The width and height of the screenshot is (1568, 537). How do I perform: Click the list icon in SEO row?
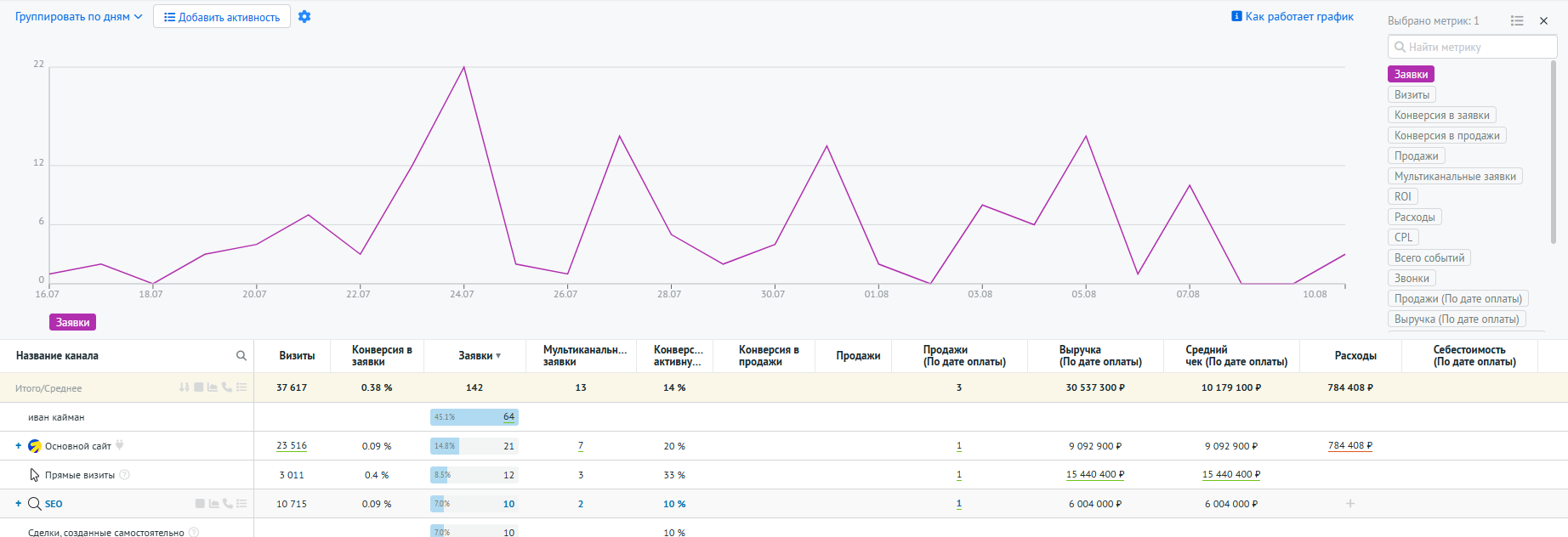(241, 504)
